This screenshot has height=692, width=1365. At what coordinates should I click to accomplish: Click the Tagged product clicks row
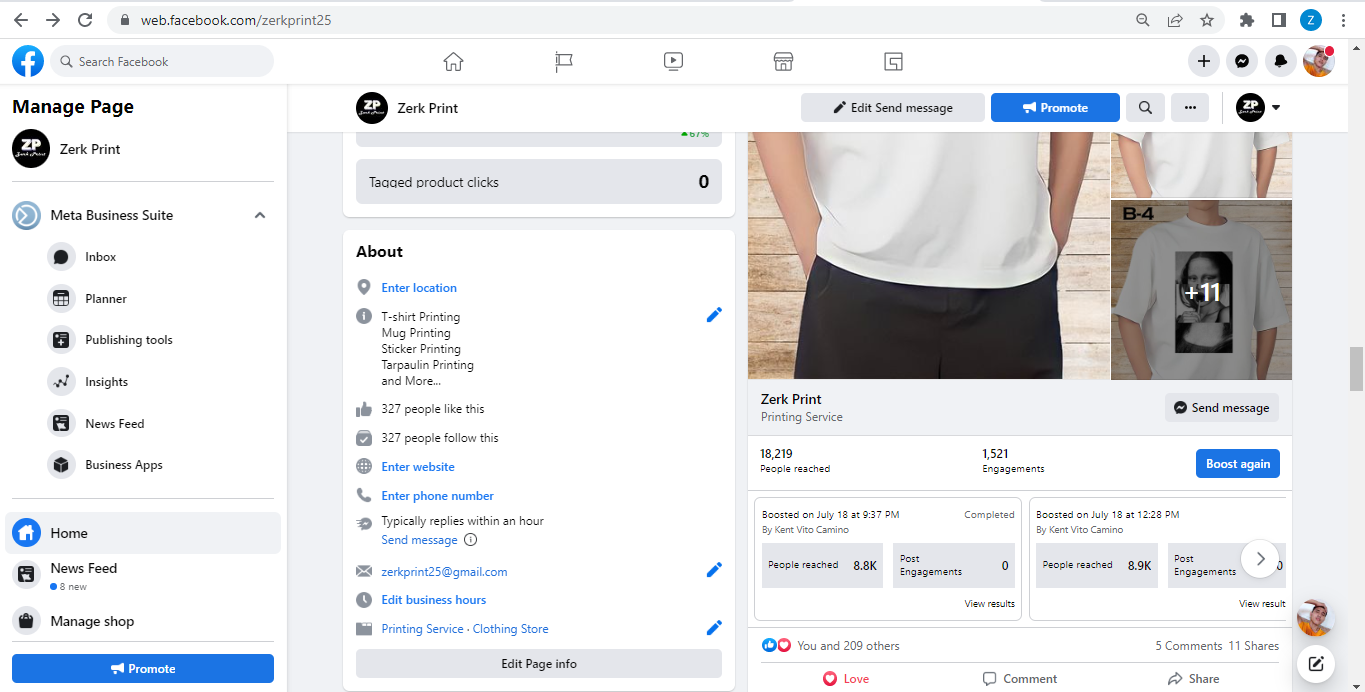click(539, 182)
